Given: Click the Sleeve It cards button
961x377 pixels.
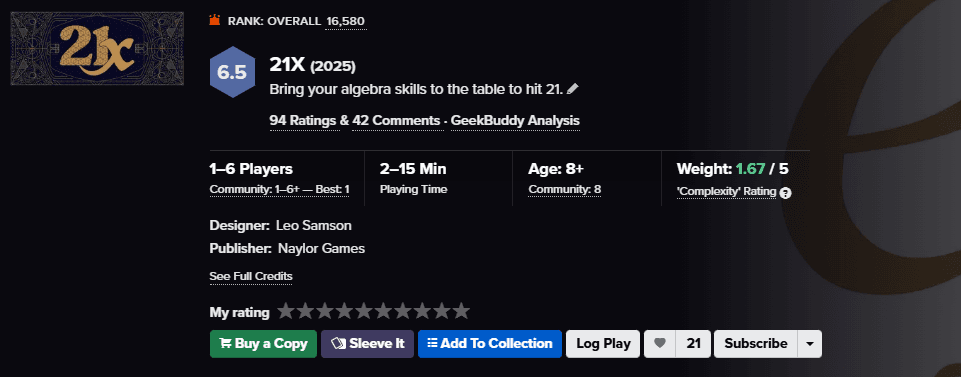Looking at the screenshot, I should [368, 344].
